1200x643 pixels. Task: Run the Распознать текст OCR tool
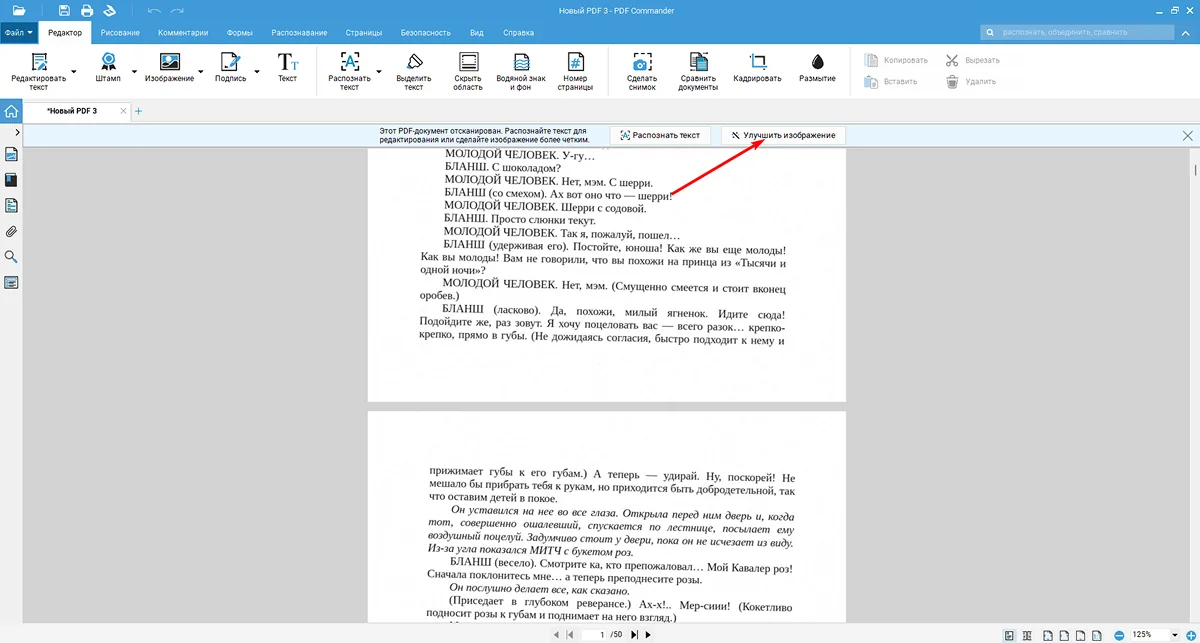point(349,71)
